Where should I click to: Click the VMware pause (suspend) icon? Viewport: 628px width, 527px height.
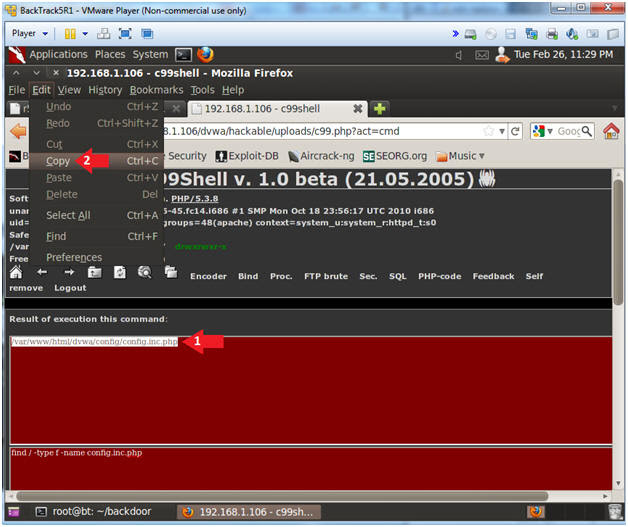point(70,34)
